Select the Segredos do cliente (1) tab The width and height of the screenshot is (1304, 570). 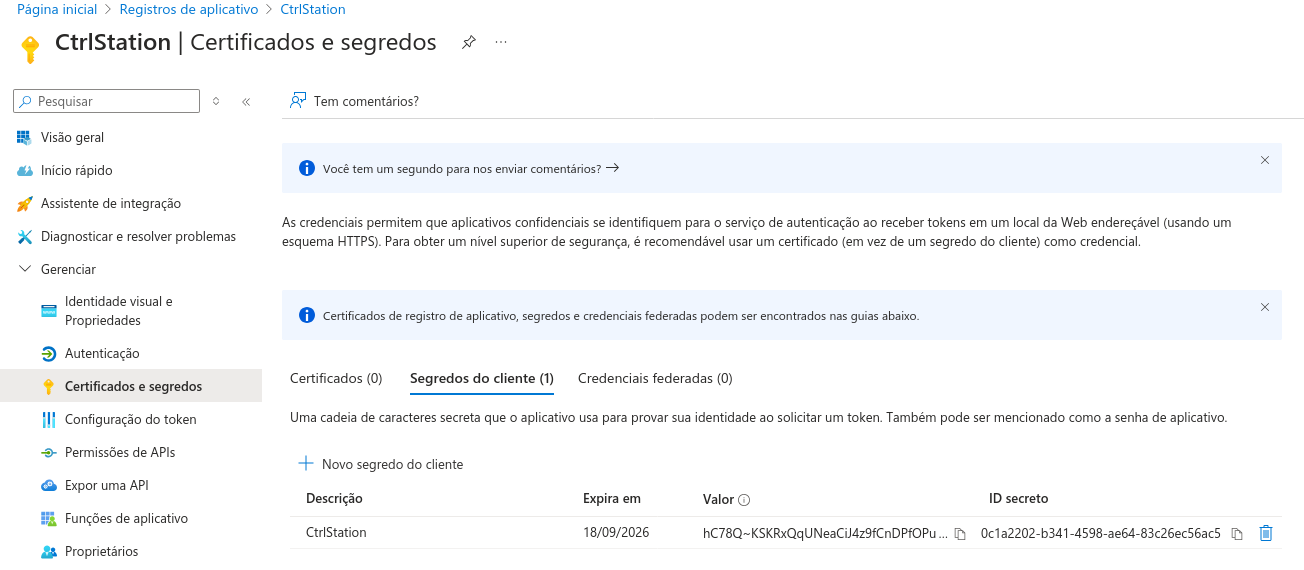click(481, 379)
